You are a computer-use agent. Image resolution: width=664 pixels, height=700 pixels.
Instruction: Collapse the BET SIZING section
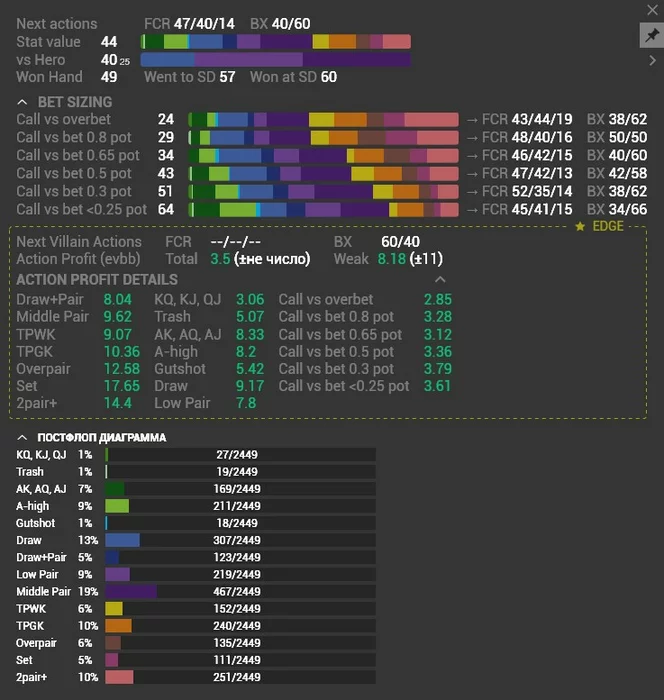(x=23, y=102)
